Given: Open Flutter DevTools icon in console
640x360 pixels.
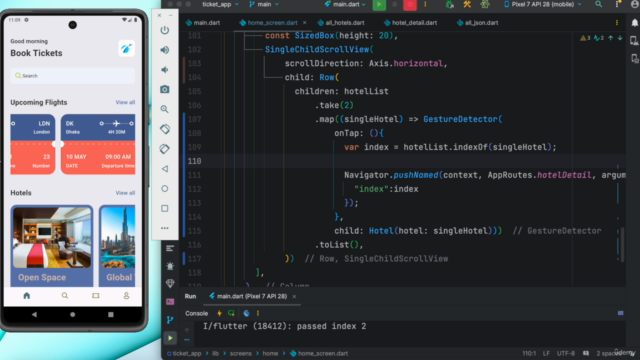Looking at the screenshot, I should pos(246,313).
